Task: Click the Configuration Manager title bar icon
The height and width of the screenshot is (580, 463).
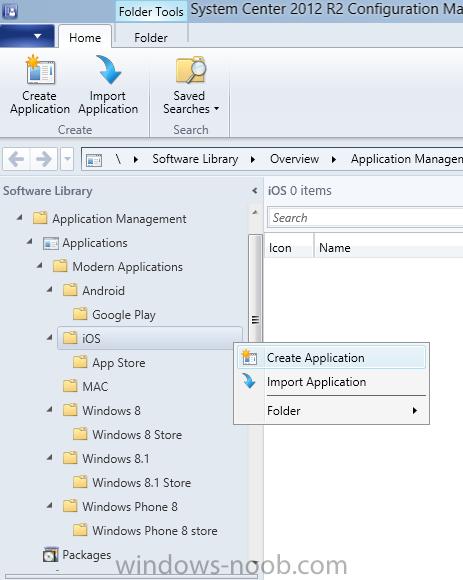Action: tap(10, 11)
